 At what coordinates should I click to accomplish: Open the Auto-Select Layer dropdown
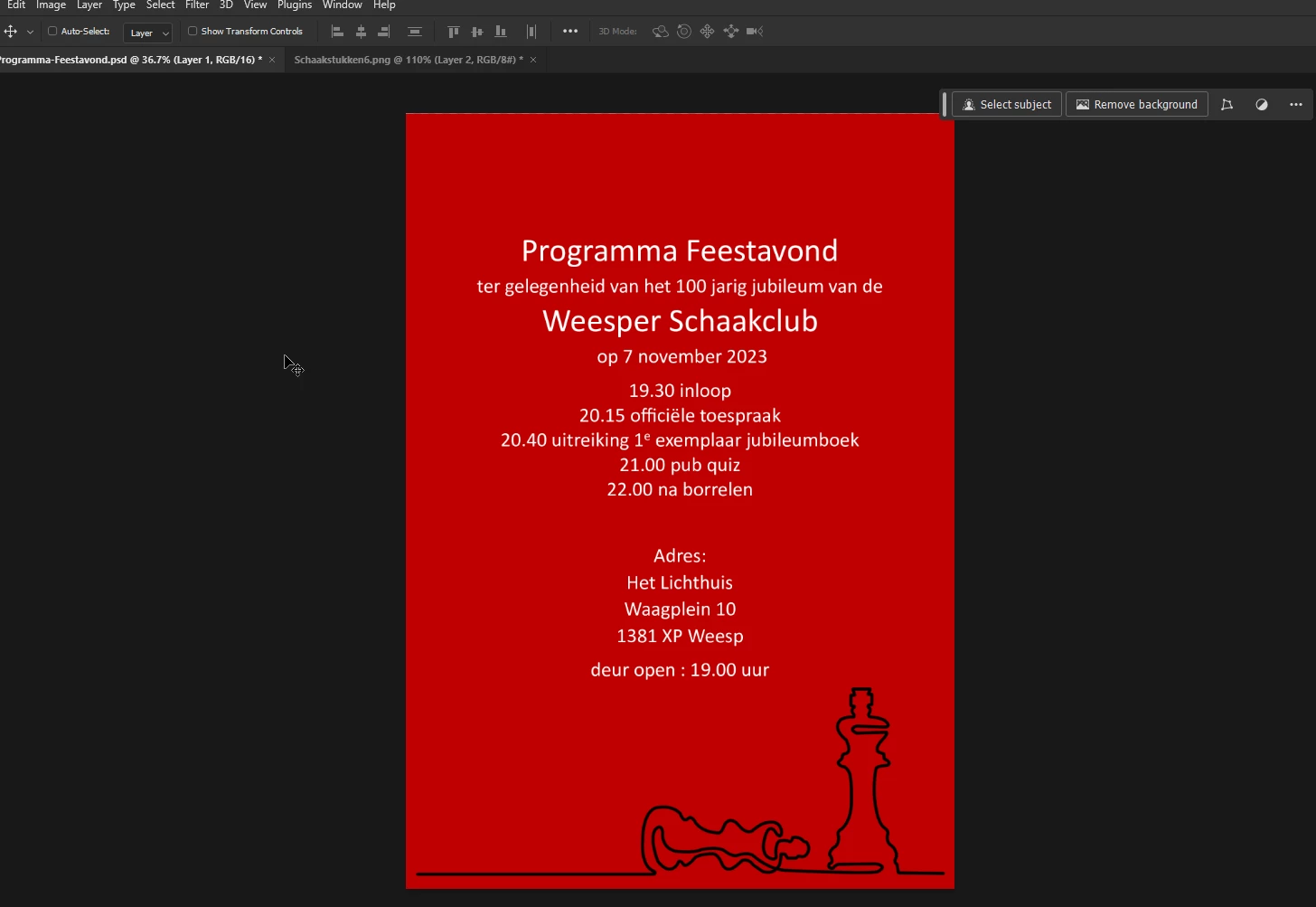click(x=147, y=33)
